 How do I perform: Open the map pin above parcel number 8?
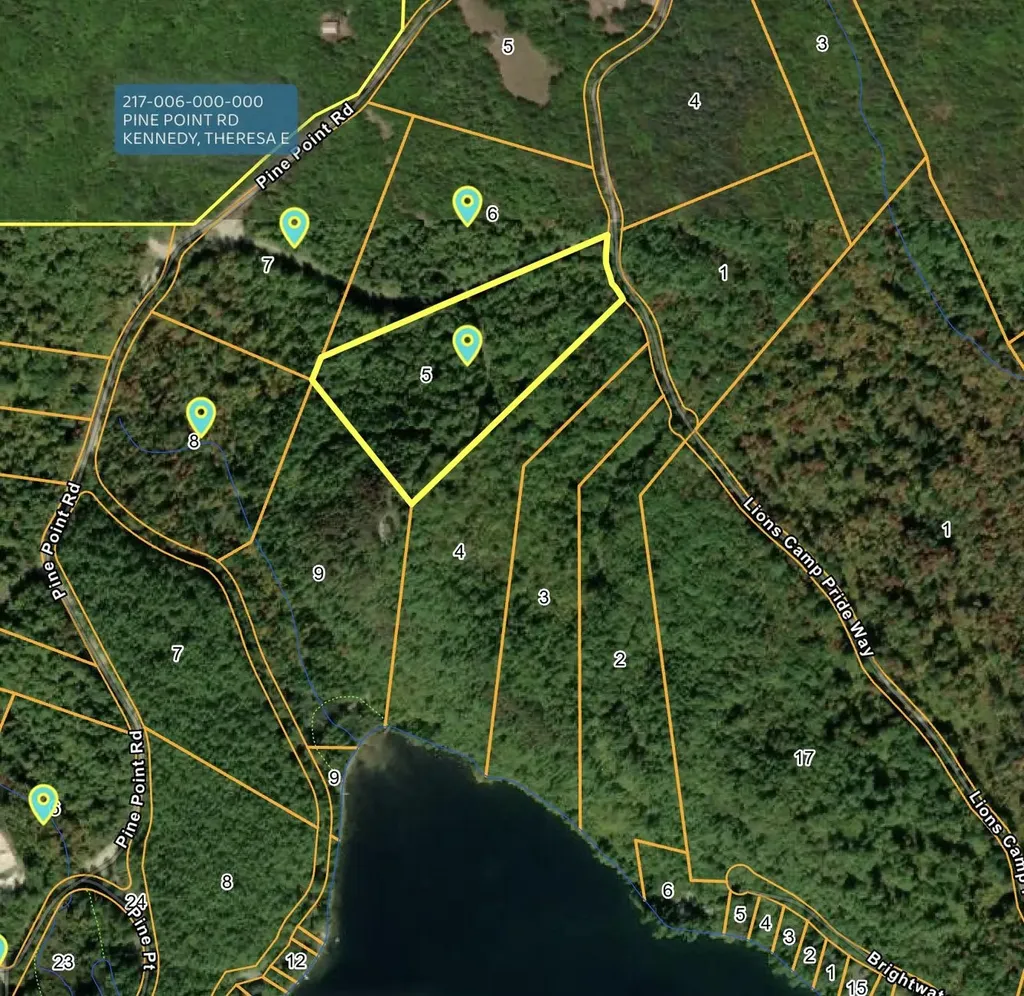pyautogui.click(x=200, y=416)
